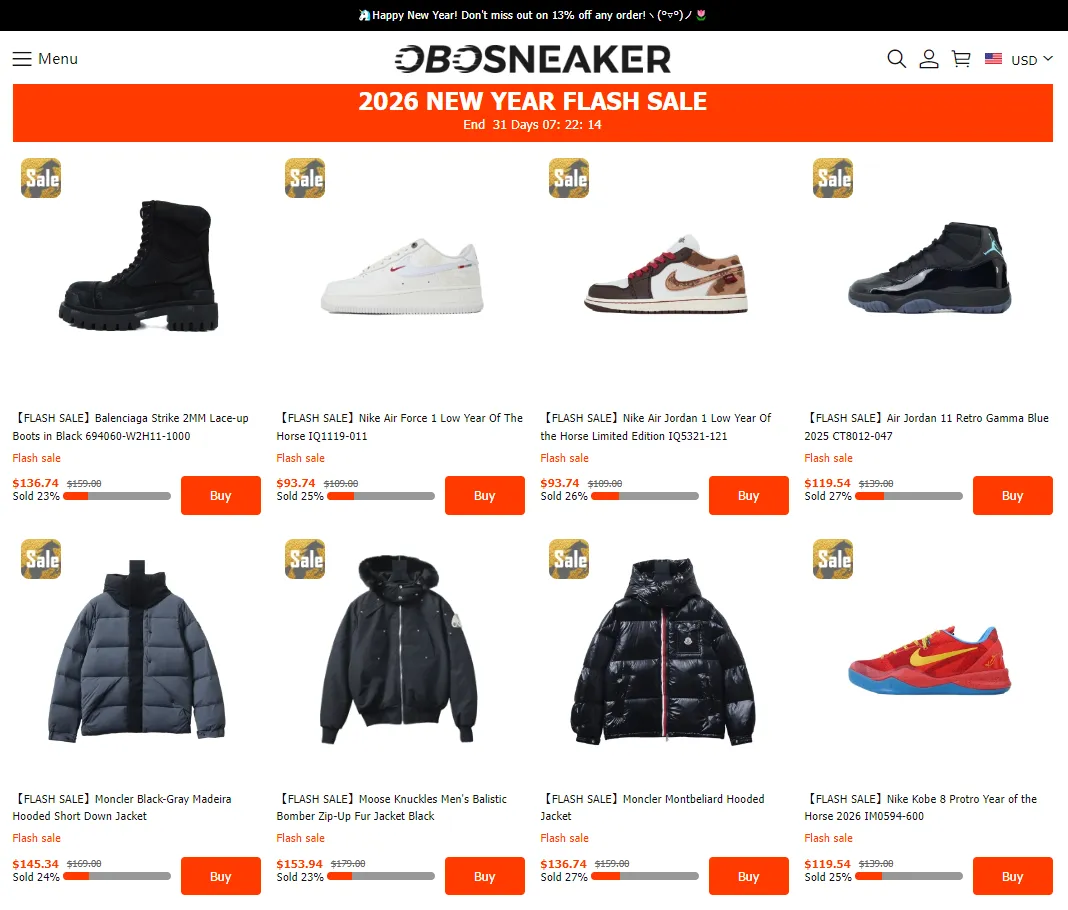Screen dimensions: 1068x910
Task: Open the user account icon
Action: [928, 59]
